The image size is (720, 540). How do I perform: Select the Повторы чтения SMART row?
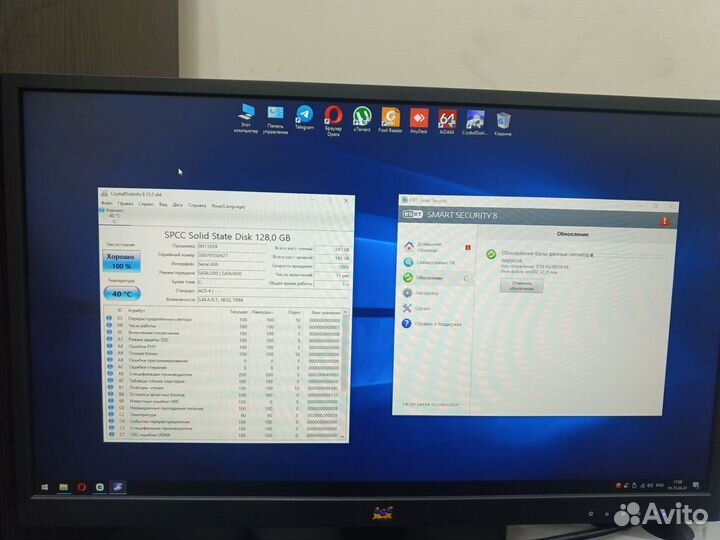pyautogui.click(x=223, y=388)
